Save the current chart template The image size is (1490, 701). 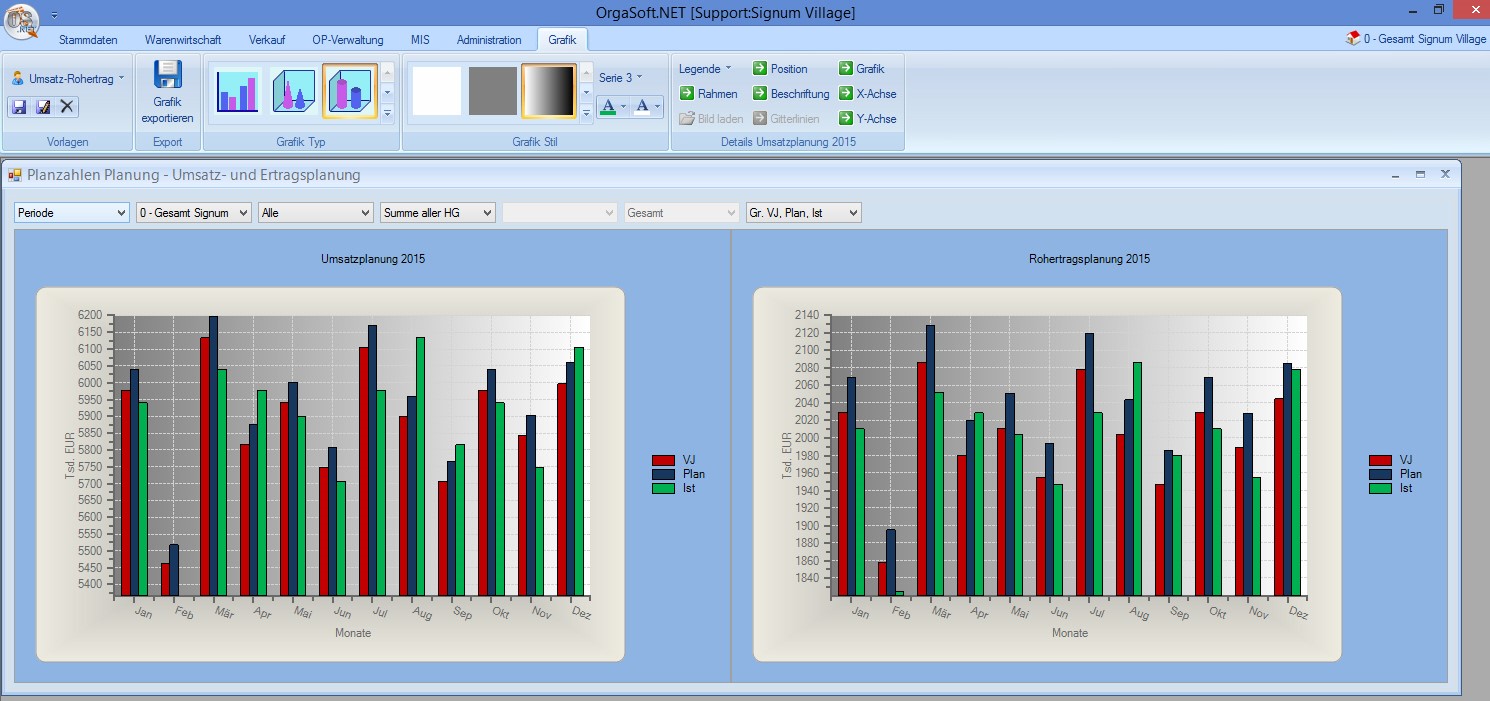(19, 106)
